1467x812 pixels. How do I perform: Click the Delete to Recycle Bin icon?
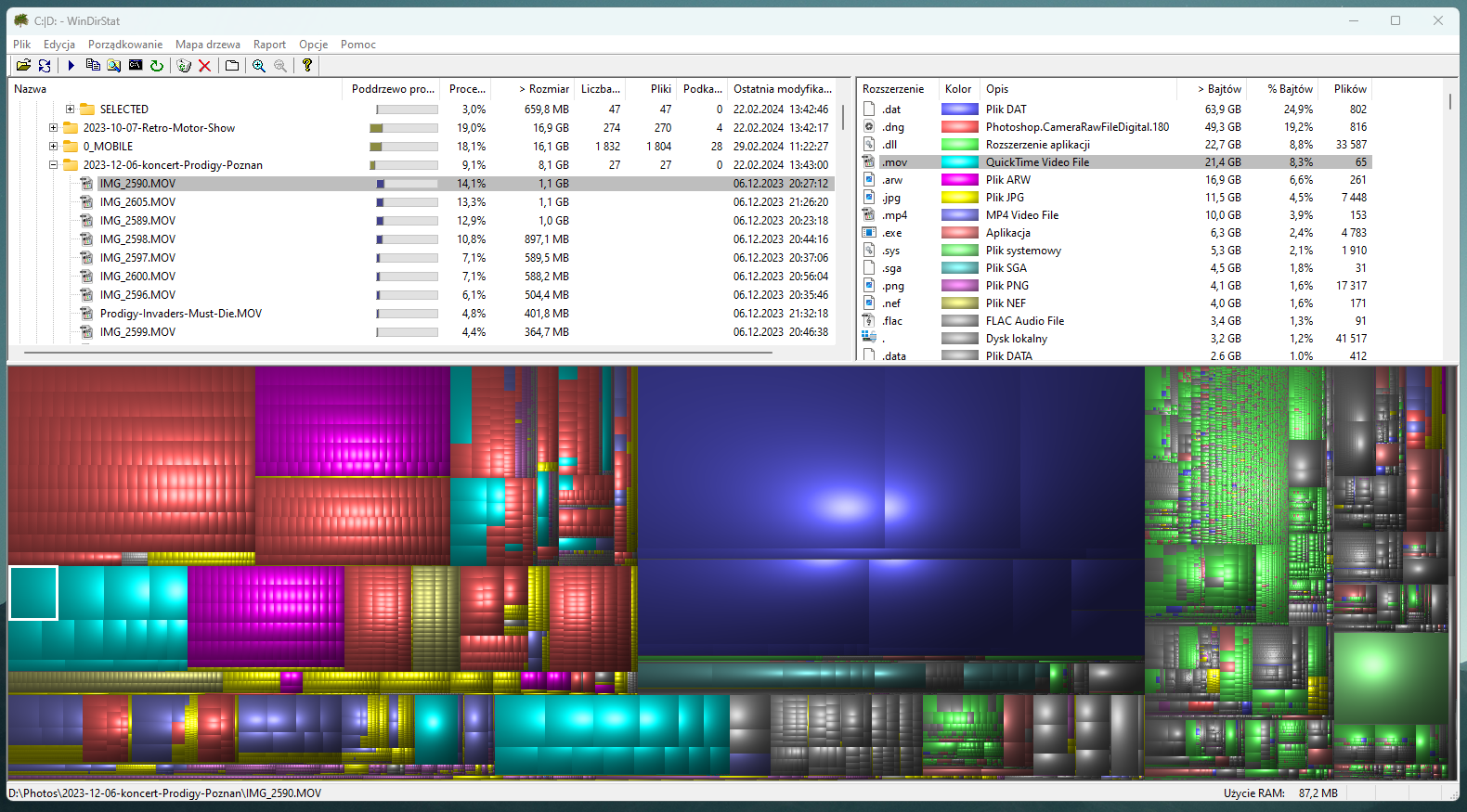[184, 65]
